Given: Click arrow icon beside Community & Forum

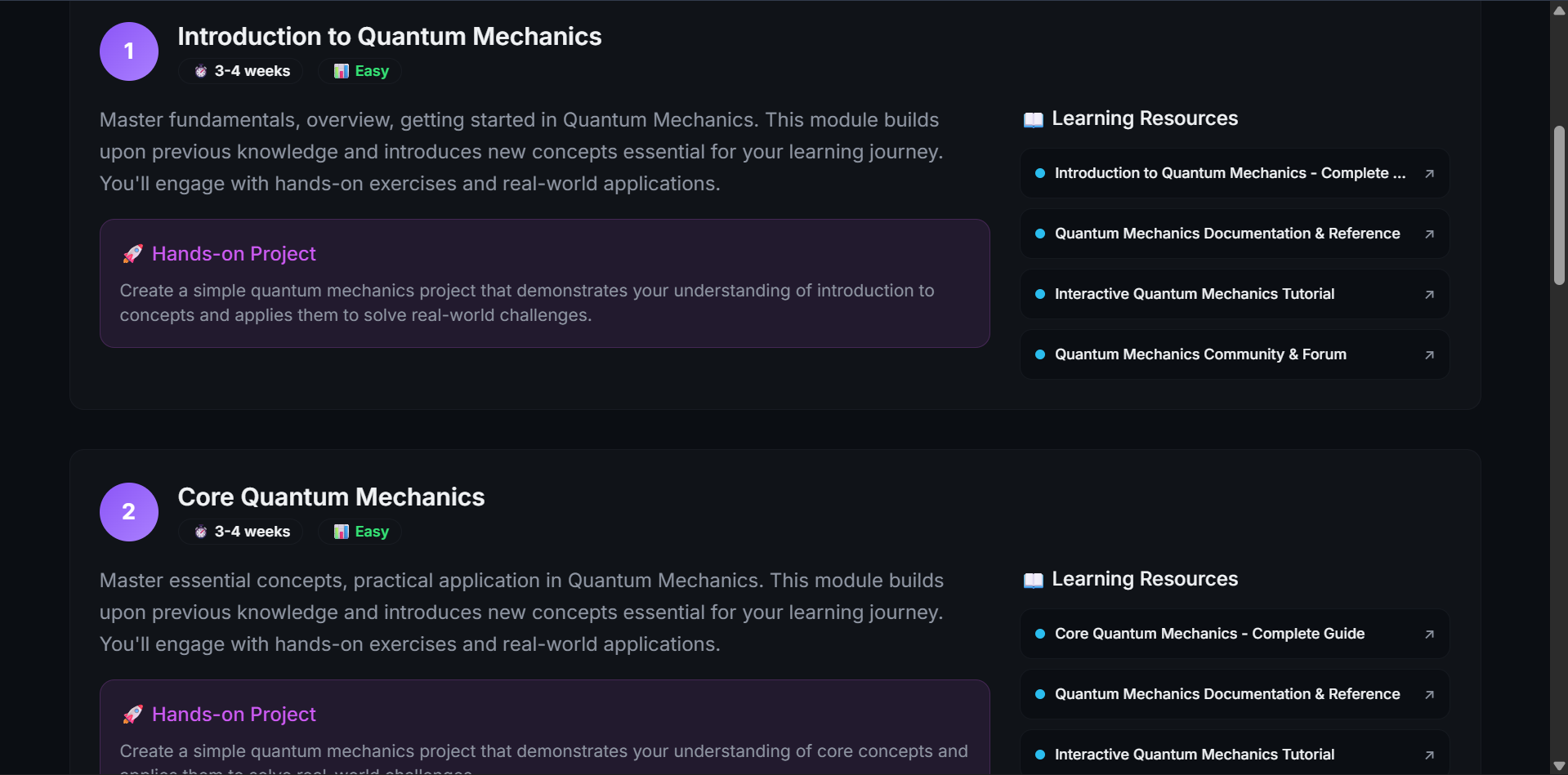Looking at the screenshot, I should pos(1429,355).
